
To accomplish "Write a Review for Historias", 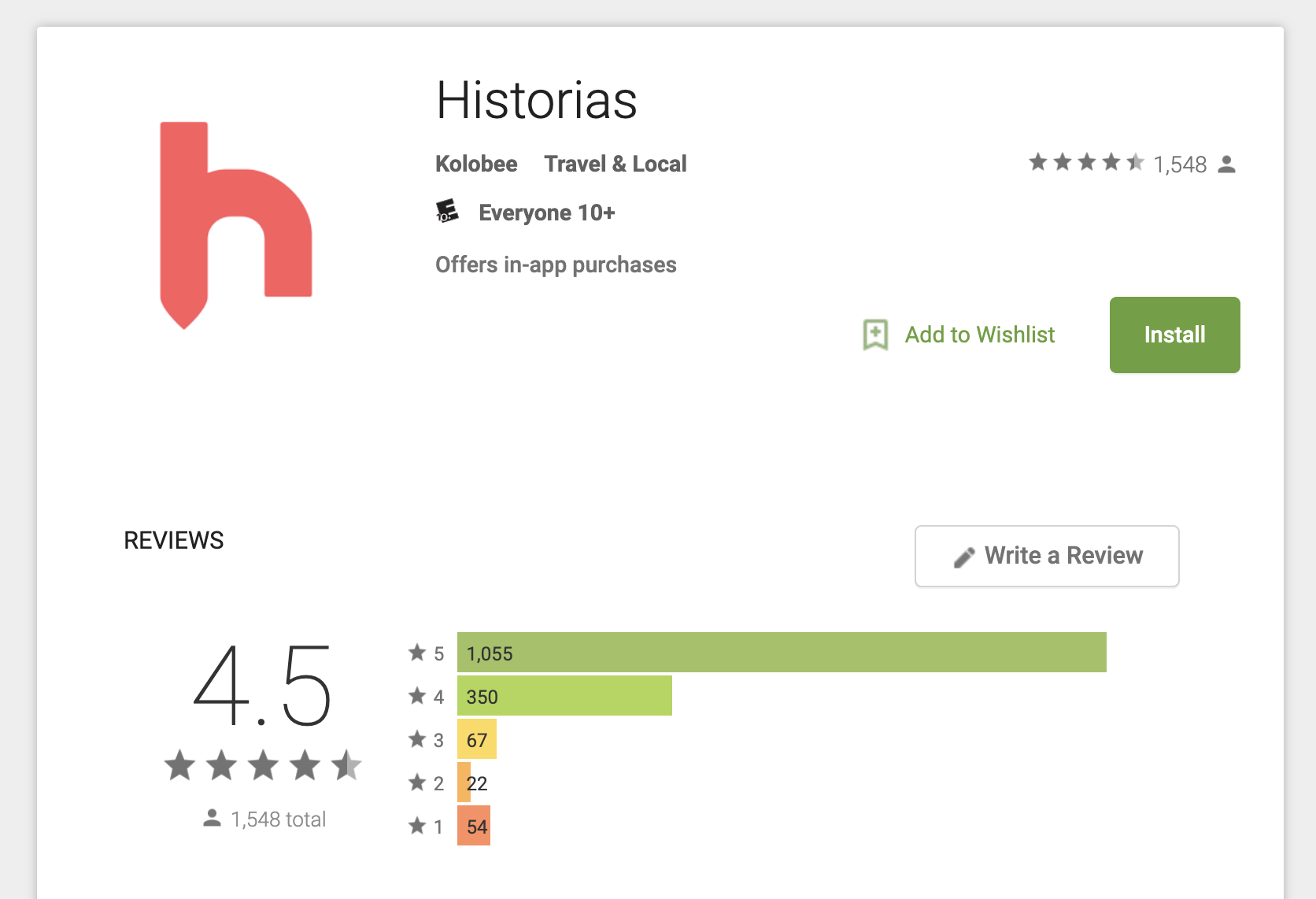I will pos(1047,556).
